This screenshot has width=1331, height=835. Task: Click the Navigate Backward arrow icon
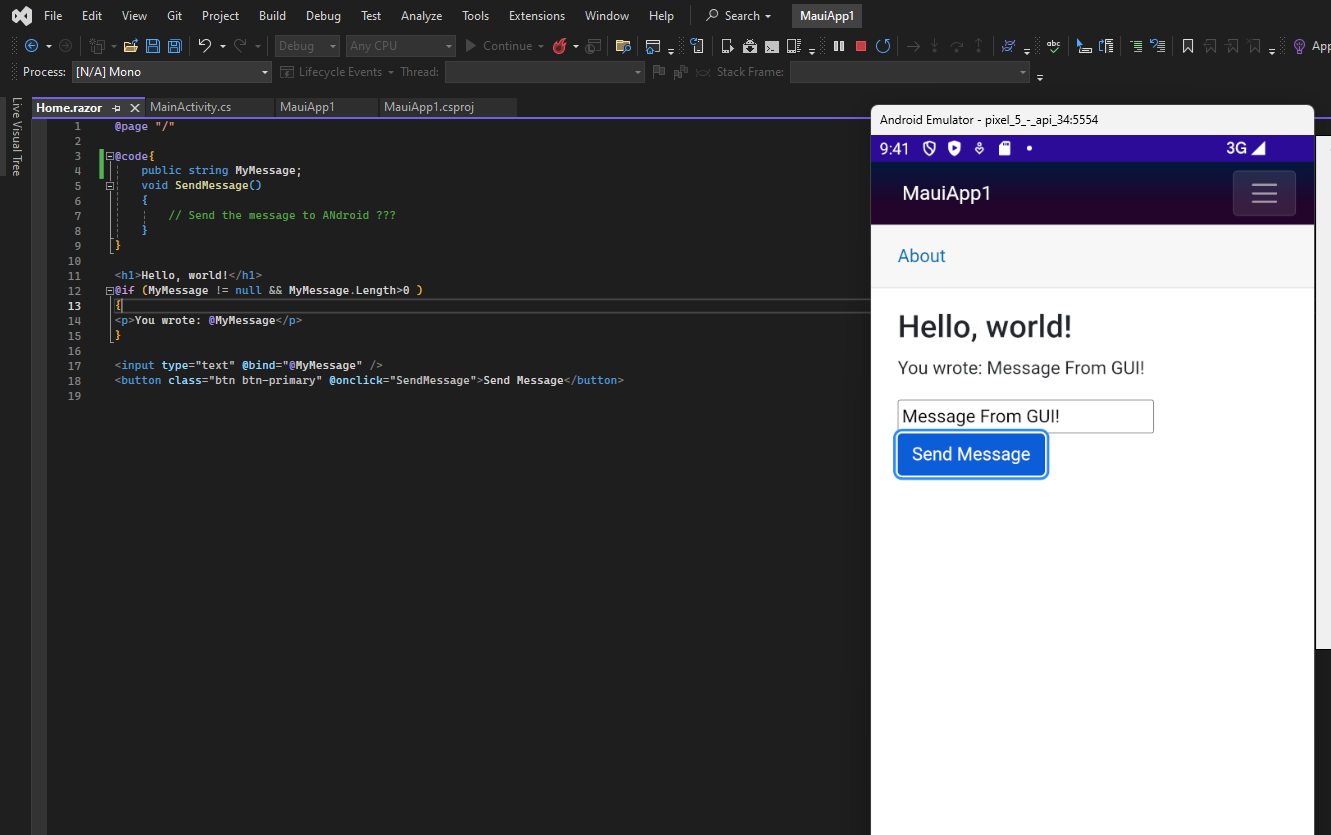[32, 46]
